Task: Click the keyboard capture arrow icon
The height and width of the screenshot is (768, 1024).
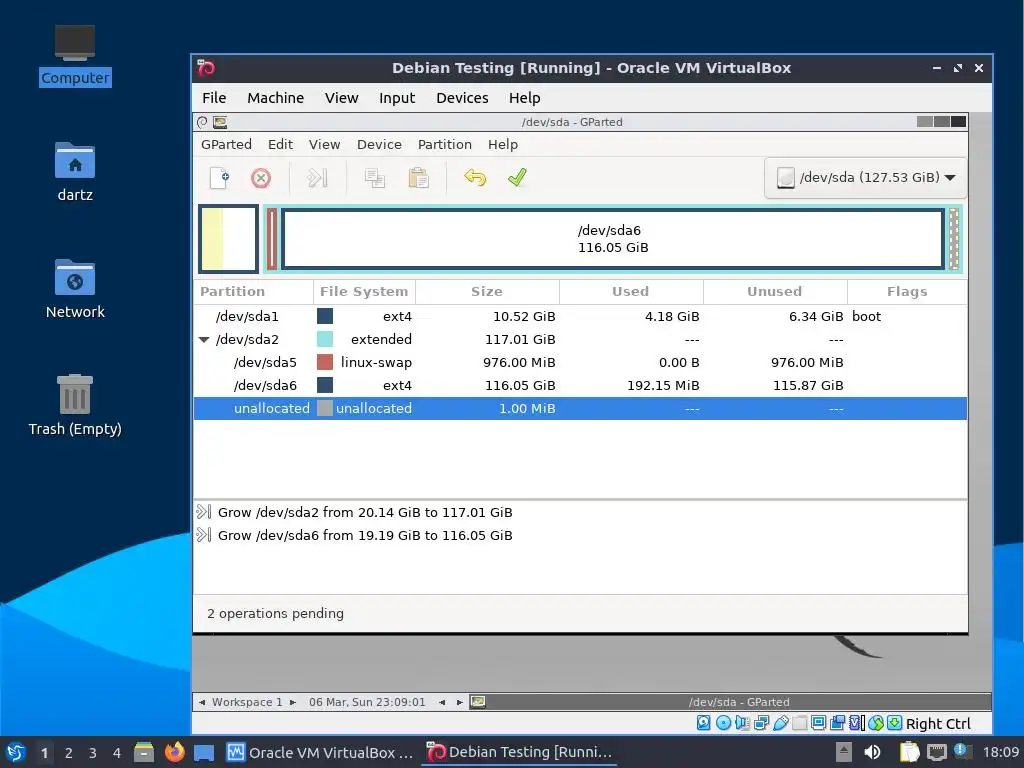Action: (895, 723)
